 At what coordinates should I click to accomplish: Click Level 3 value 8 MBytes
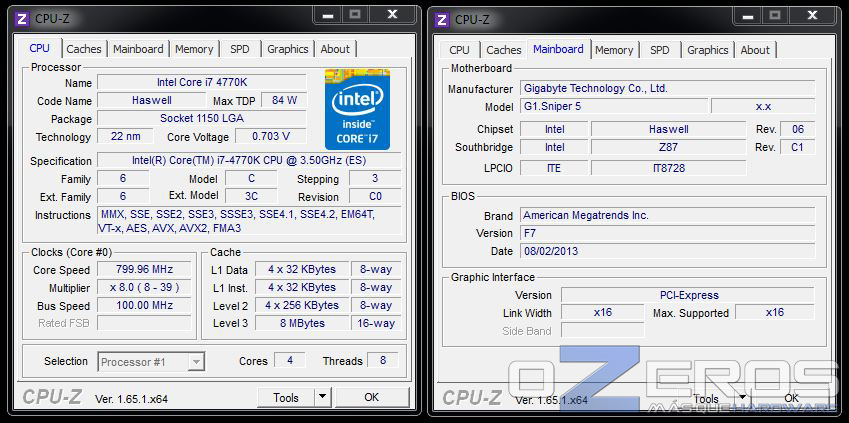[302, 323]
